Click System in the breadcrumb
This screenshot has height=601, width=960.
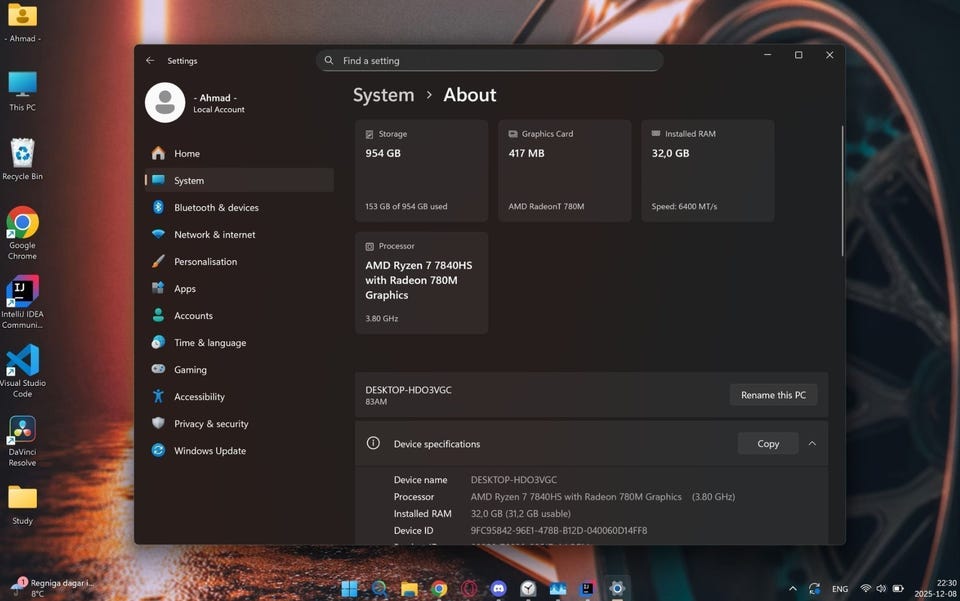383,95
